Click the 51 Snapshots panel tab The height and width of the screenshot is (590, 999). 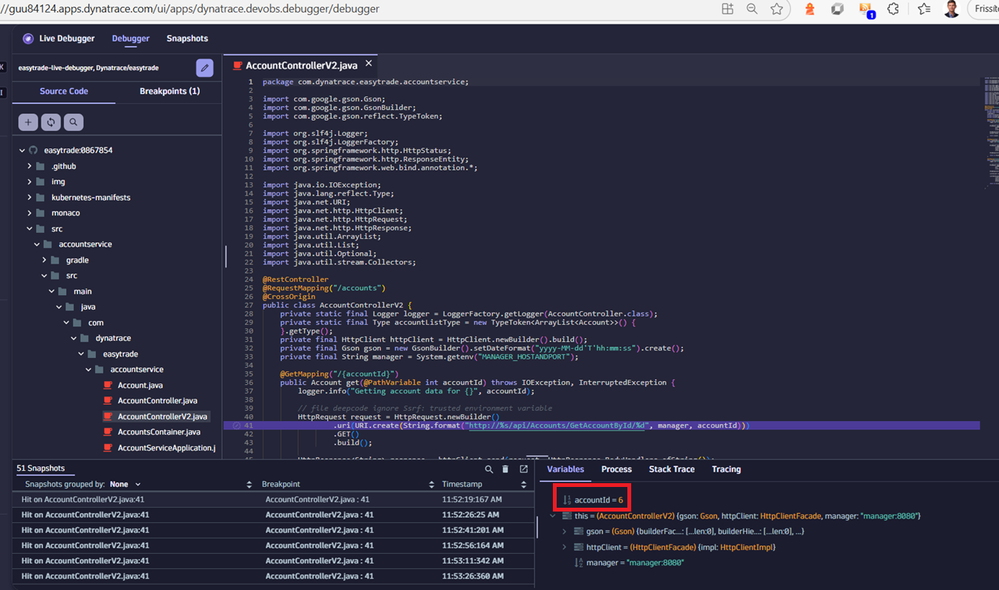point(41,468)
